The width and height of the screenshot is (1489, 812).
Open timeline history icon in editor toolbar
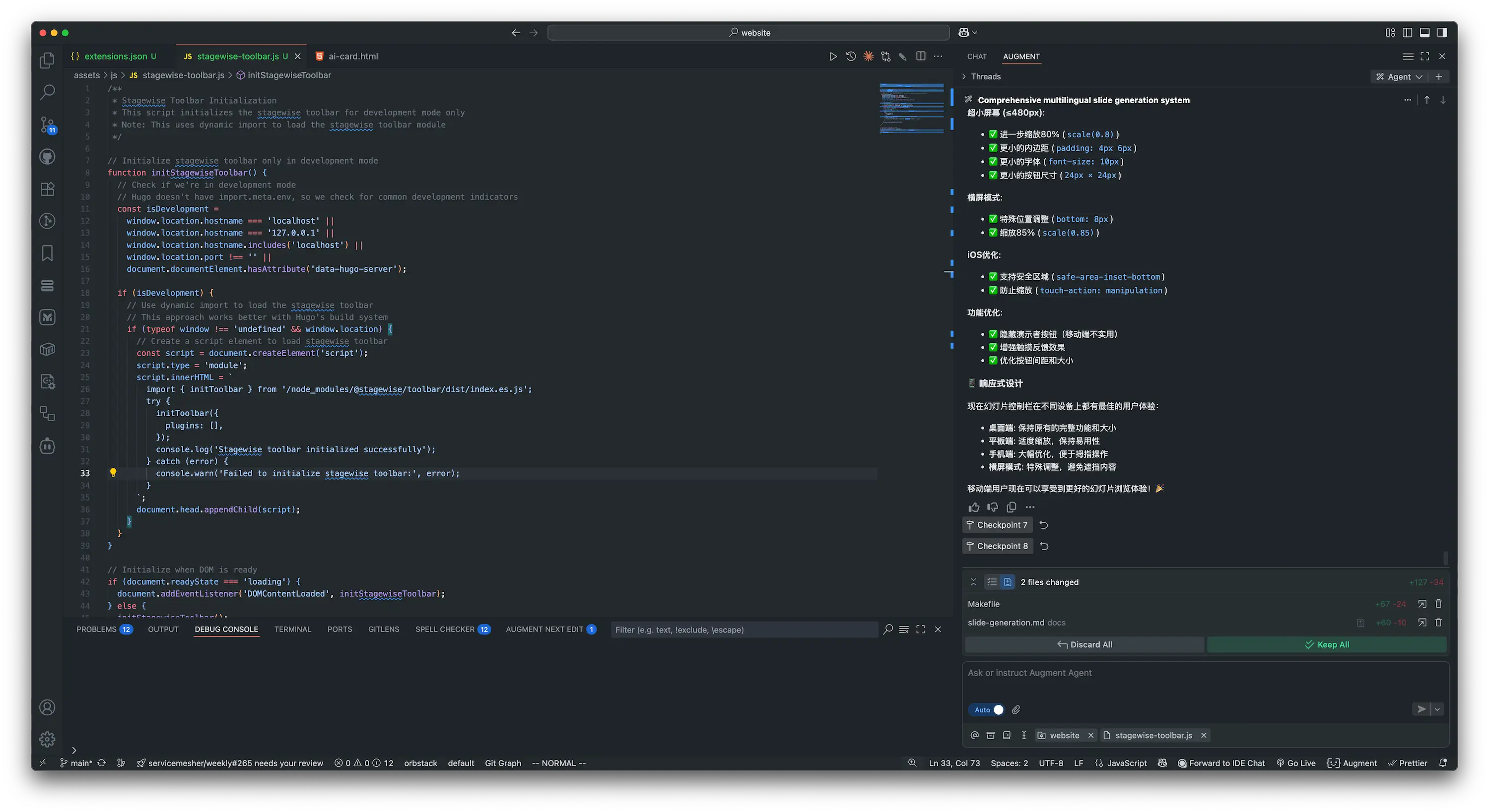click(x=851, y=56)
